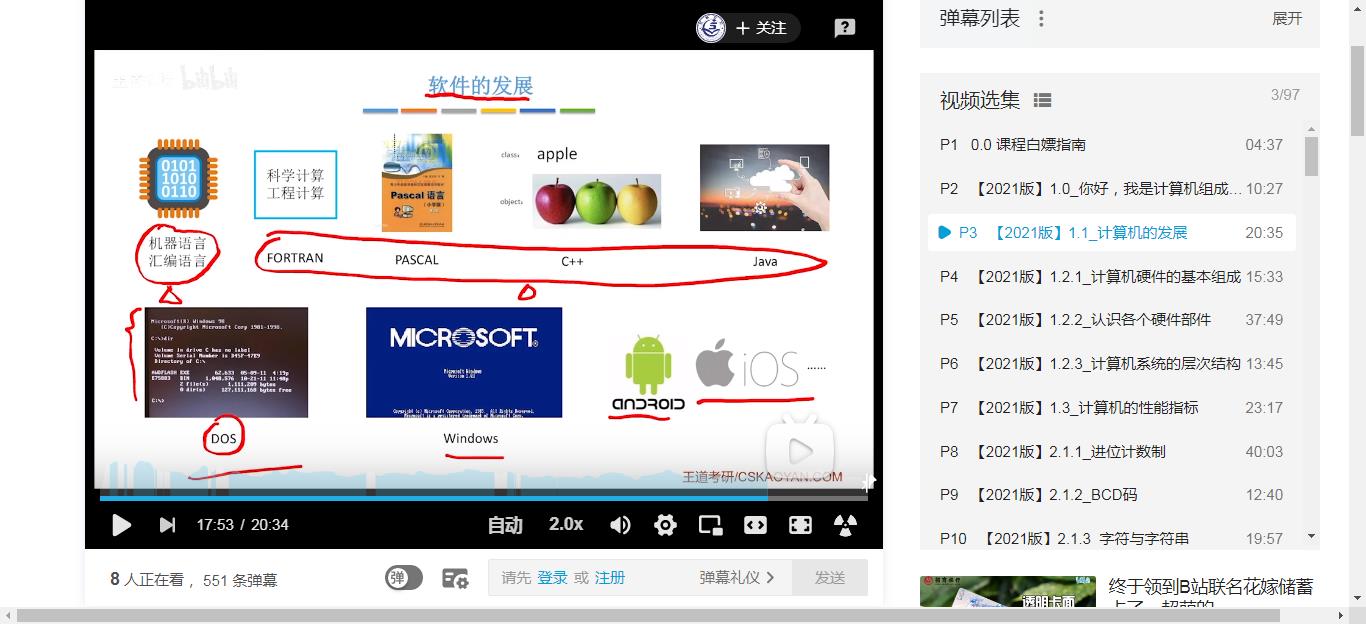This screenshot has width=1366, height=624.
Task: Click playlist scrollbar down arrow
Action: coord(1311,537)
